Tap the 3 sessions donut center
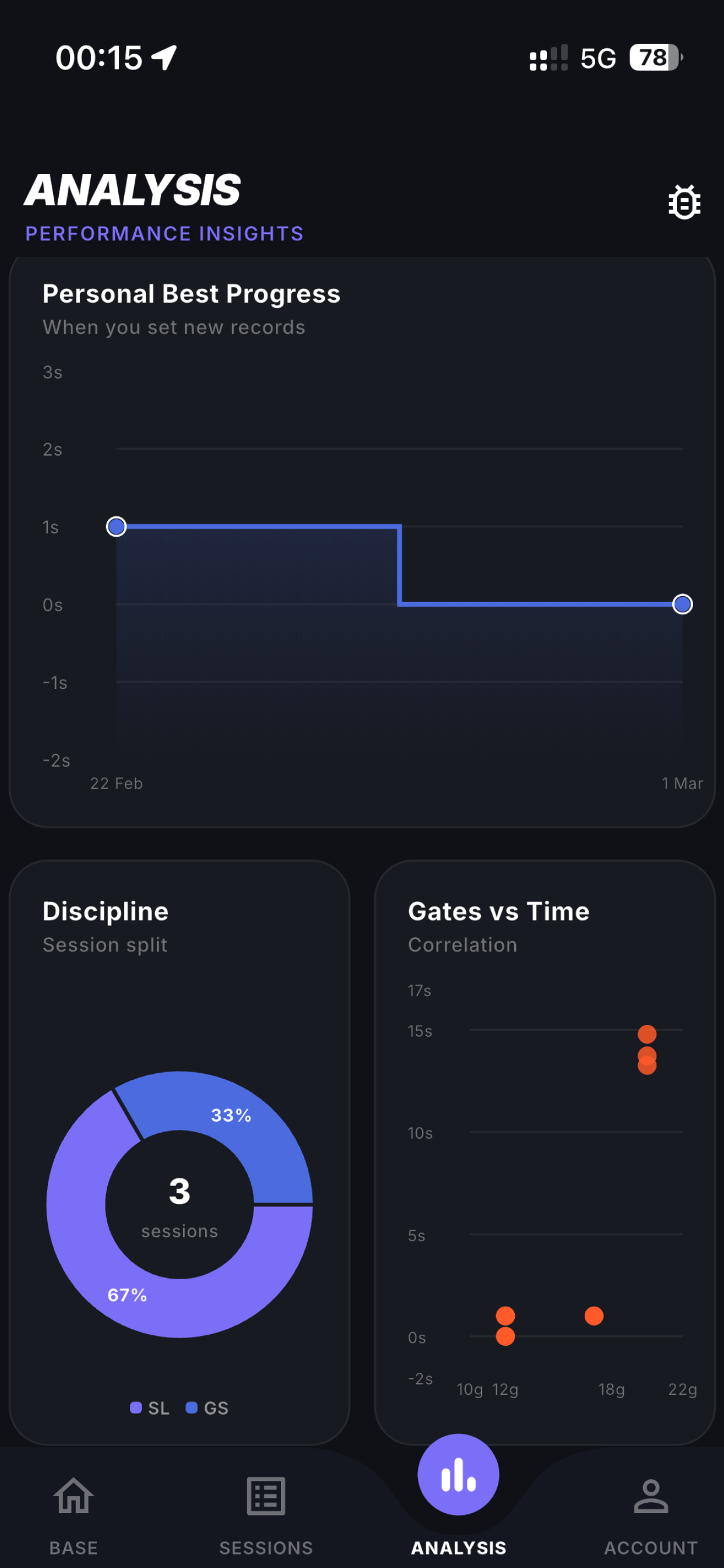The width and height of the screenshot is (724, 1568). click(x=180, y=1205)
